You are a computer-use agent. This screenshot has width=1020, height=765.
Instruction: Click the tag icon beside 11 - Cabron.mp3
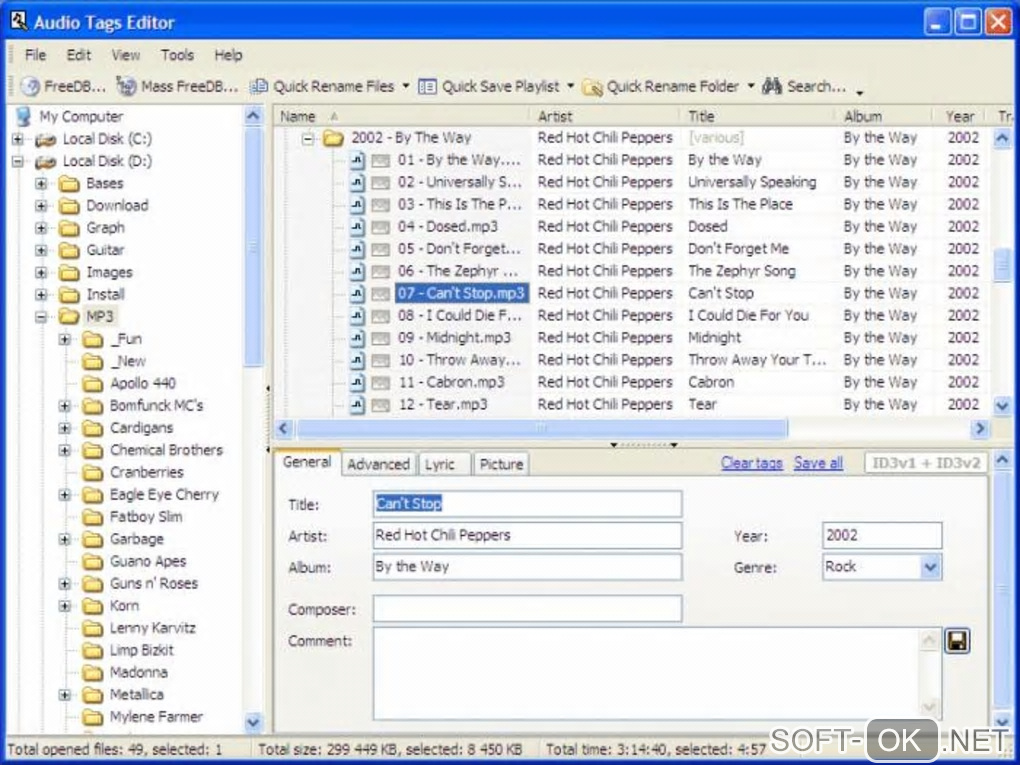tap(381, 382)
